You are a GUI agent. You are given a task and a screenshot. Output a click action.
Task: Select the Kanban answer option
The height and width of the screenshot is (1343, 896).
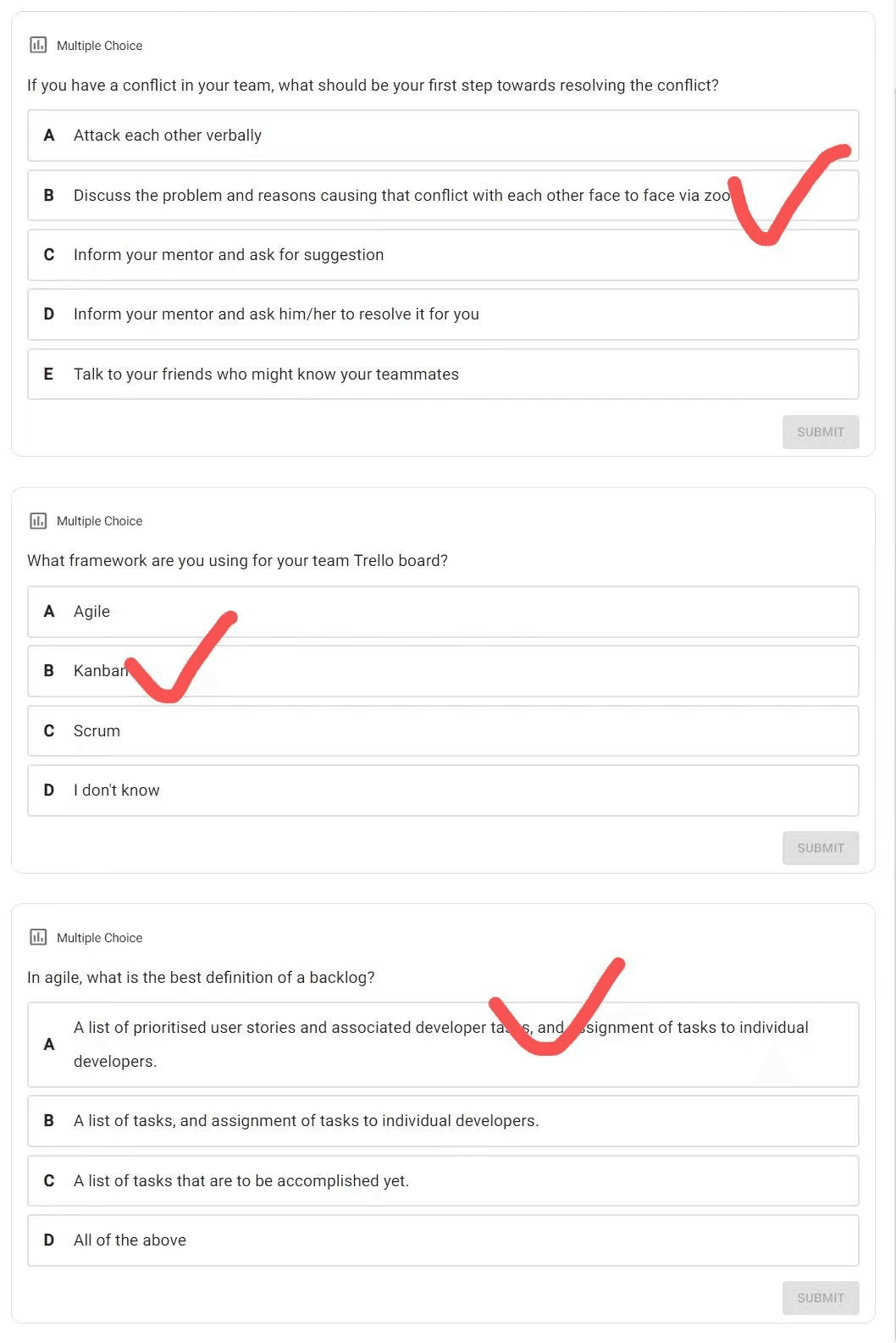(443, 671)
